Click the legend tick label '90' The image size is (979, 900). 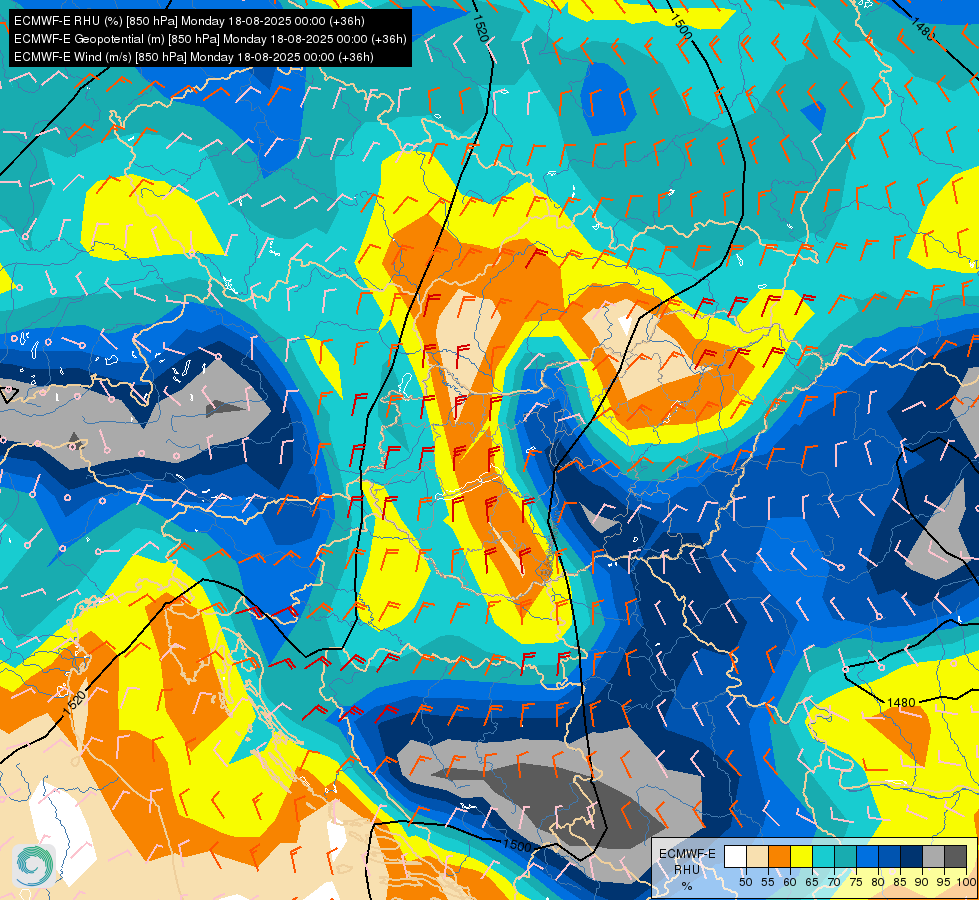pyautogui.click(x=922, y=882)
